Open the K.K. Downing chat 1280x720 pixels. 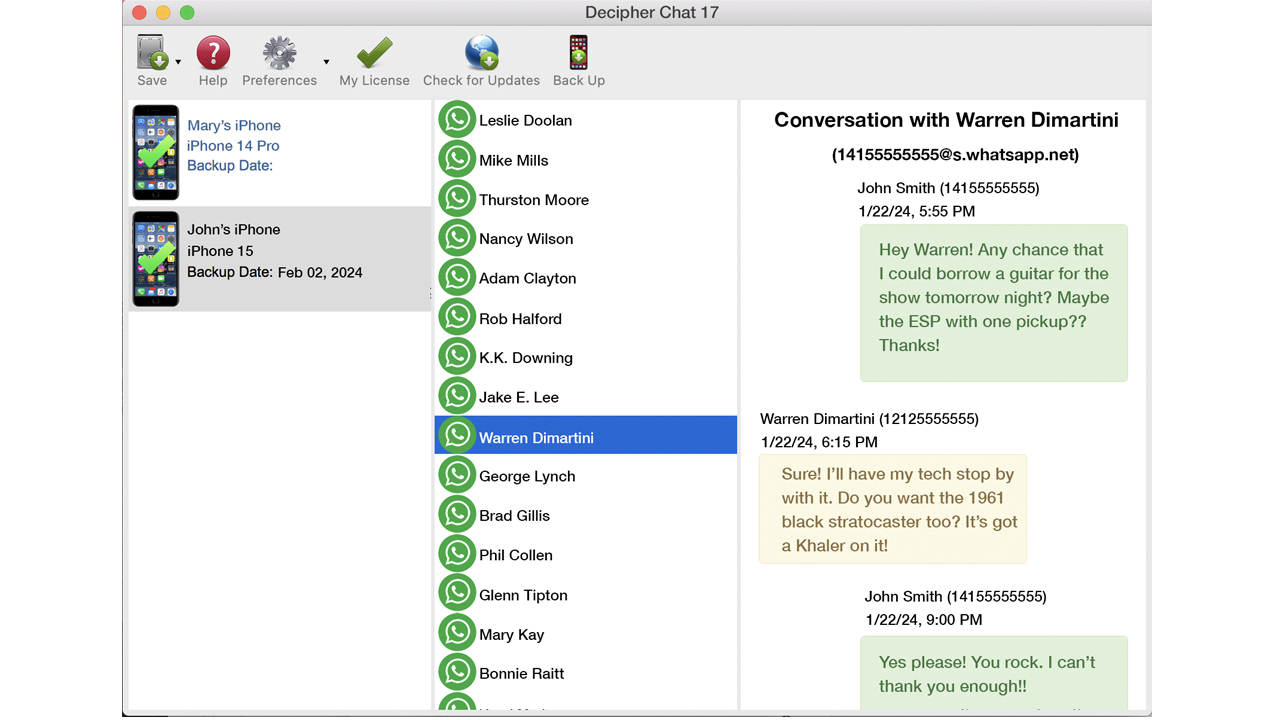pyautogui.click(x=527, y=357)
